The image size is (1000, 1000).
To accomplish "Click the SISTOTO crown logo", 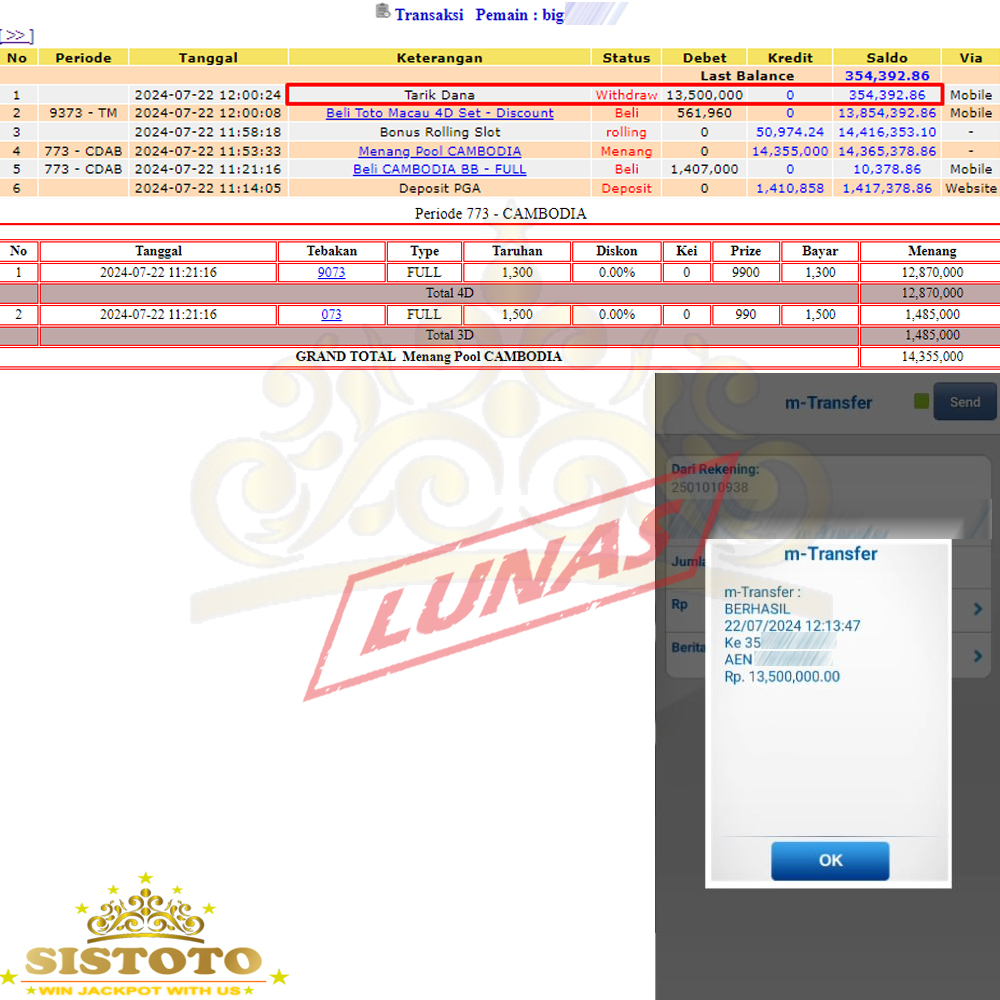I will [145, 935].
